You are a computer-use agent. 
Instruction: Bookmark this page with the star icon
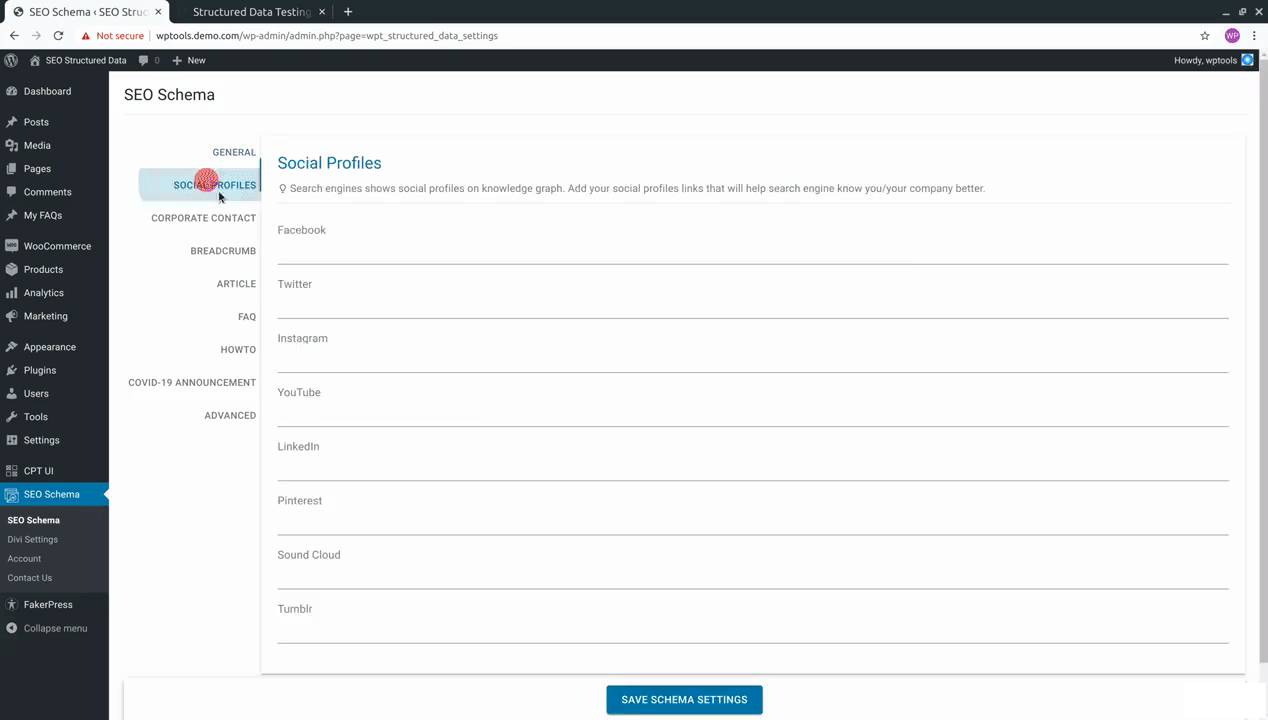1205,36
